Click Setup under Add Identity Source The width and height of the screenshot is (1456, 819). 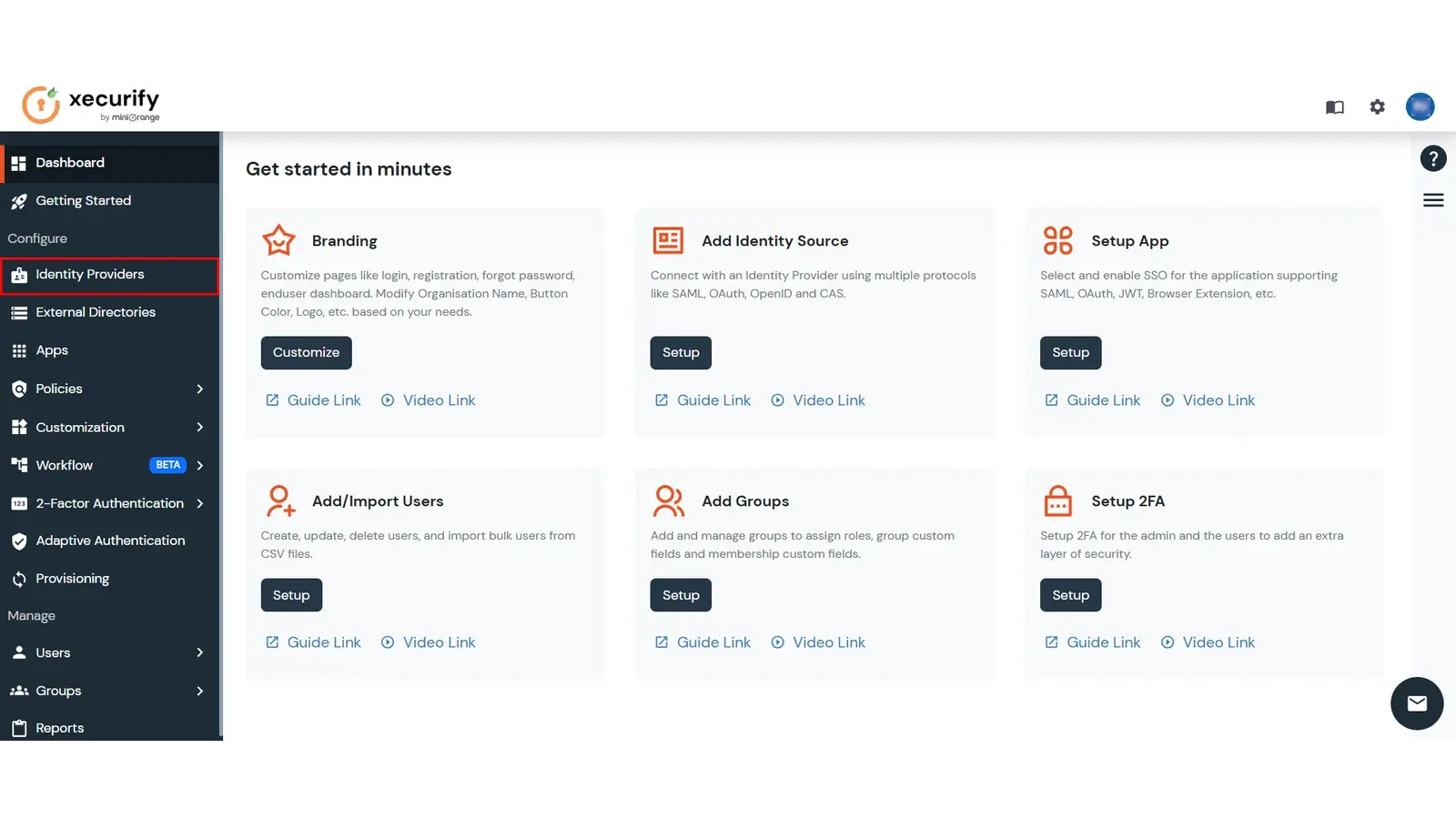click(x=681, y=352)
